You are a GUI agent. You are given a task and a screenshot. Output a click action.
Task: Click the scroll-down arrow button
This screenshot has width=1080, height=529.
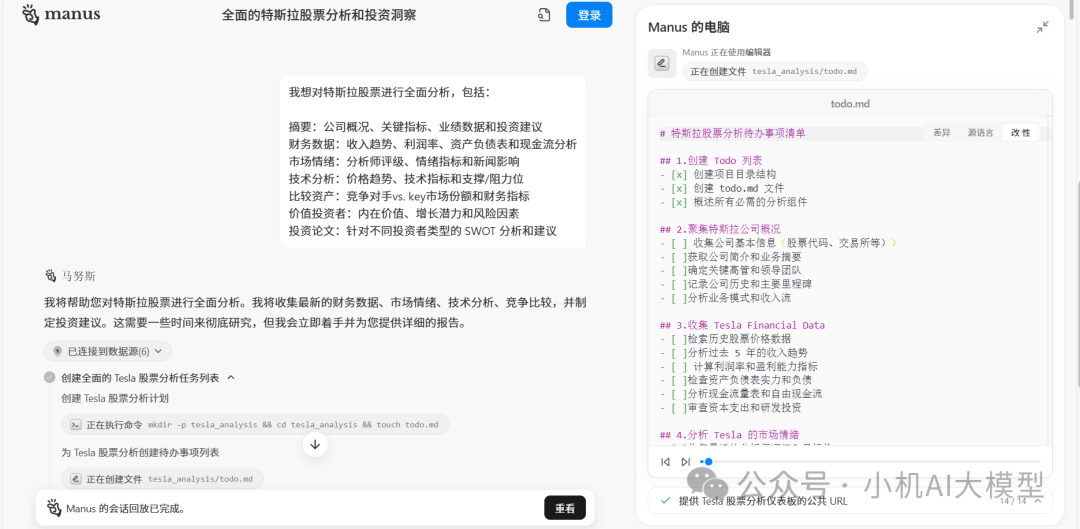315,444
